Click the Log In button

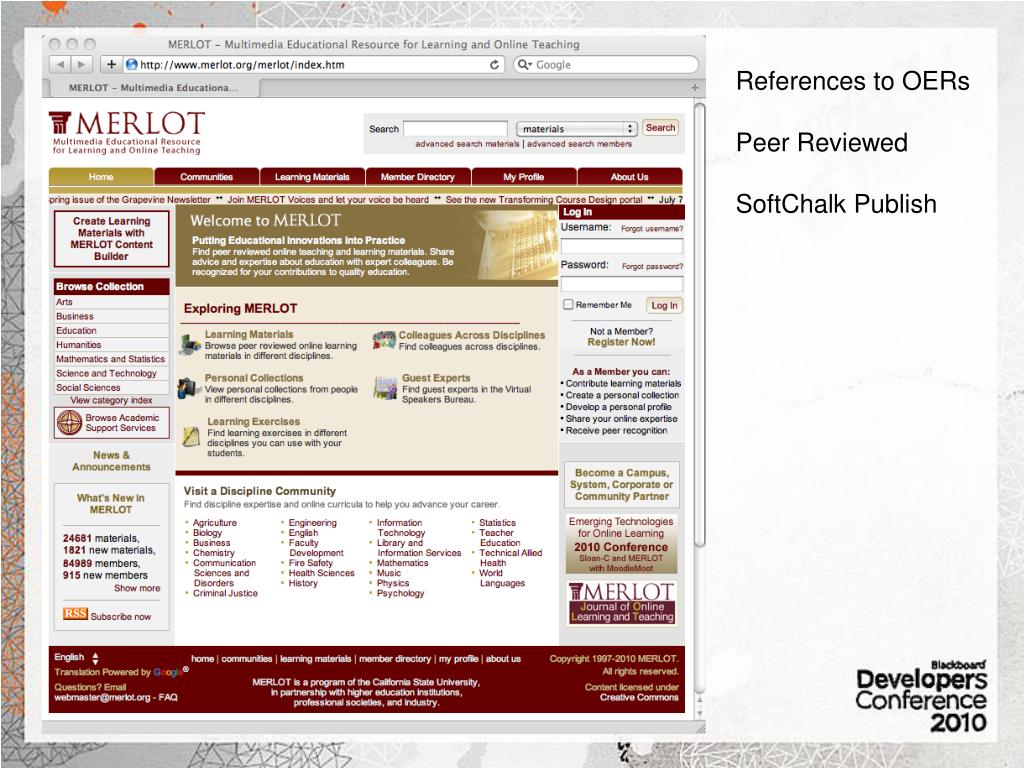pos(664,306)
